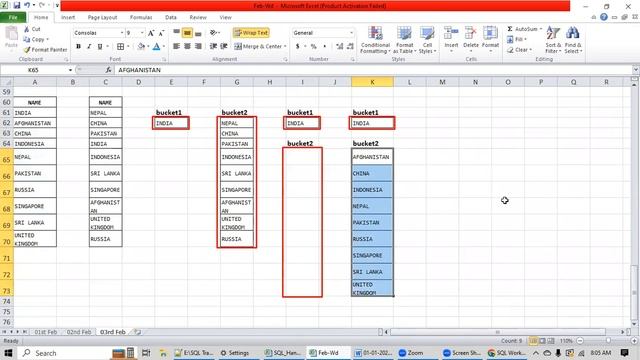Switch to the Formulas tab
This screenshot has height=360, width=640.
tap(141, 18)
